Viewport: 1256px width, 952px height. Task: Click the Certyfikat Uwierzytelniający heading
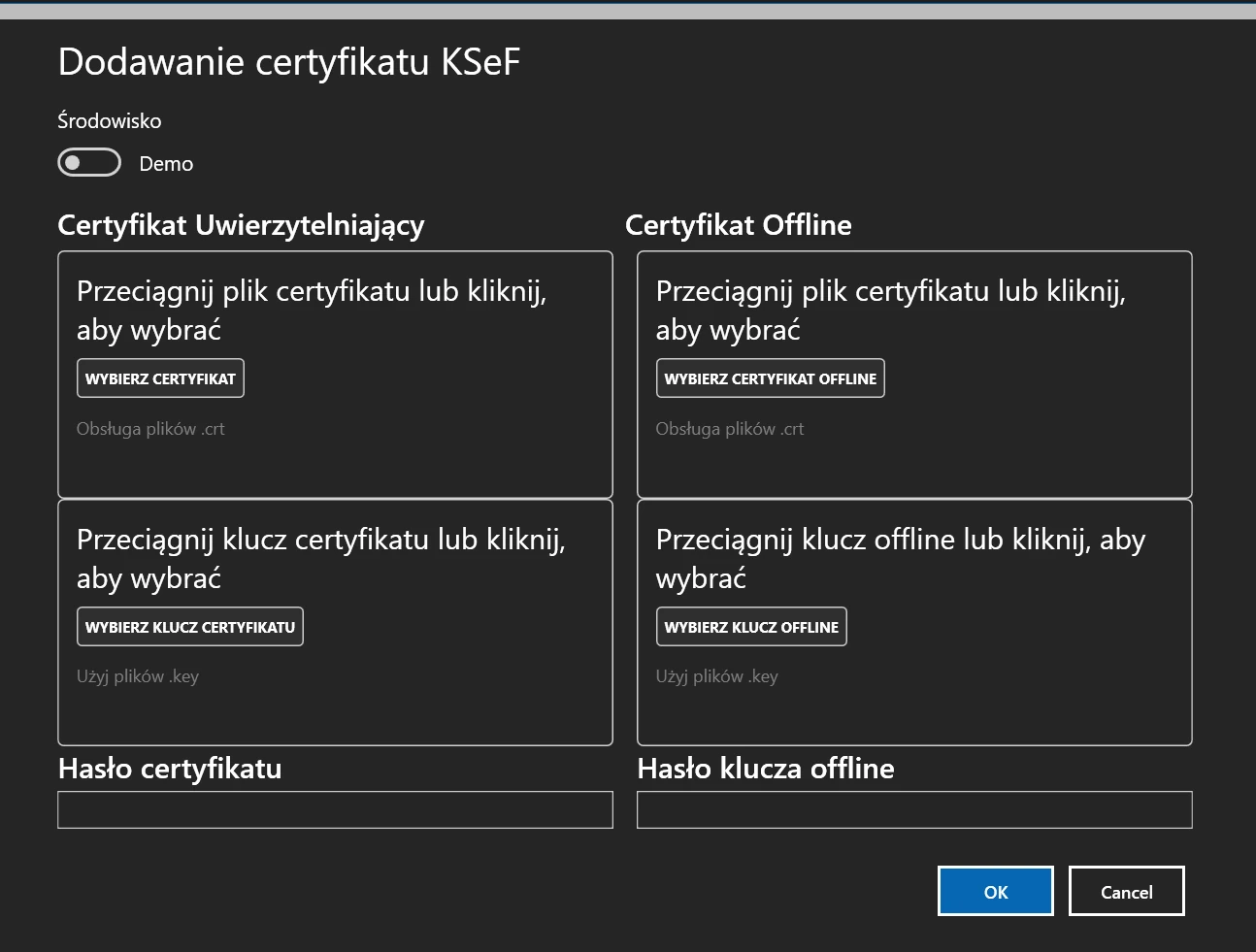pos(241,225)
